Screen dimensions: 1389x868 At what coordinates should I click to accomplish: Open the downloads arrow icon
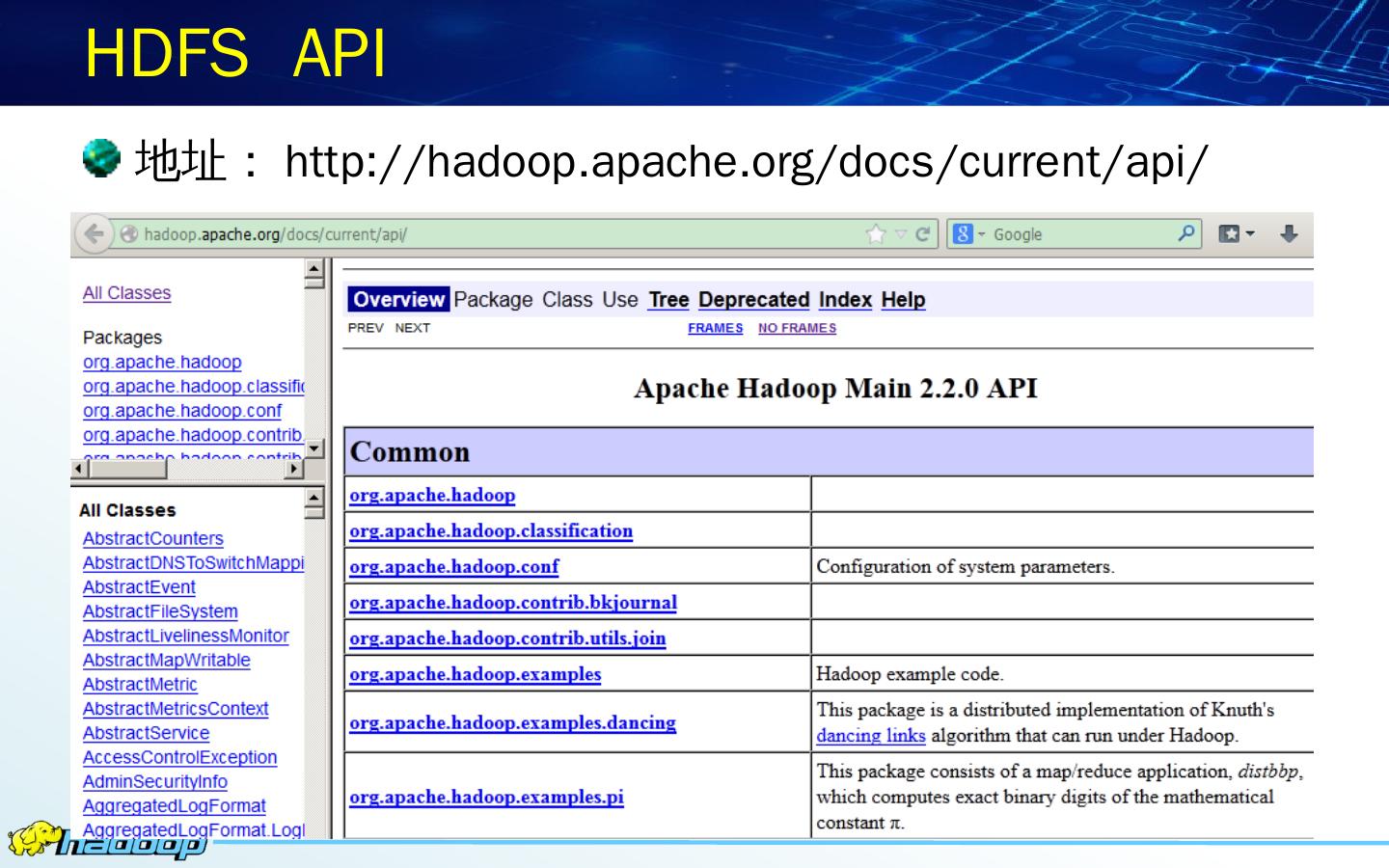1289,234
